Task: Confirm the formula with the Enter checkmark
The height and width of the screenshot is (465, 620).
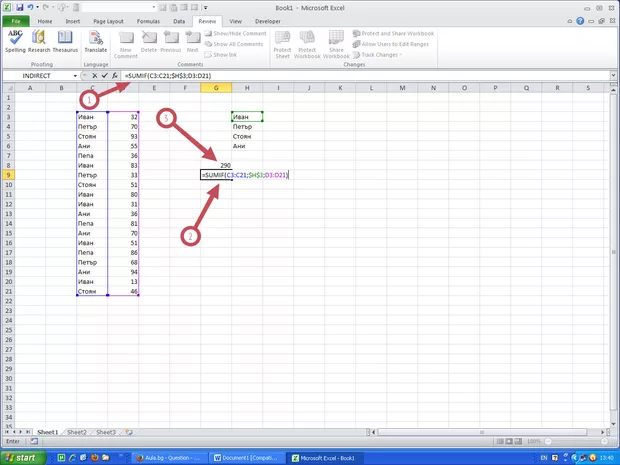Action: [104, 76]
